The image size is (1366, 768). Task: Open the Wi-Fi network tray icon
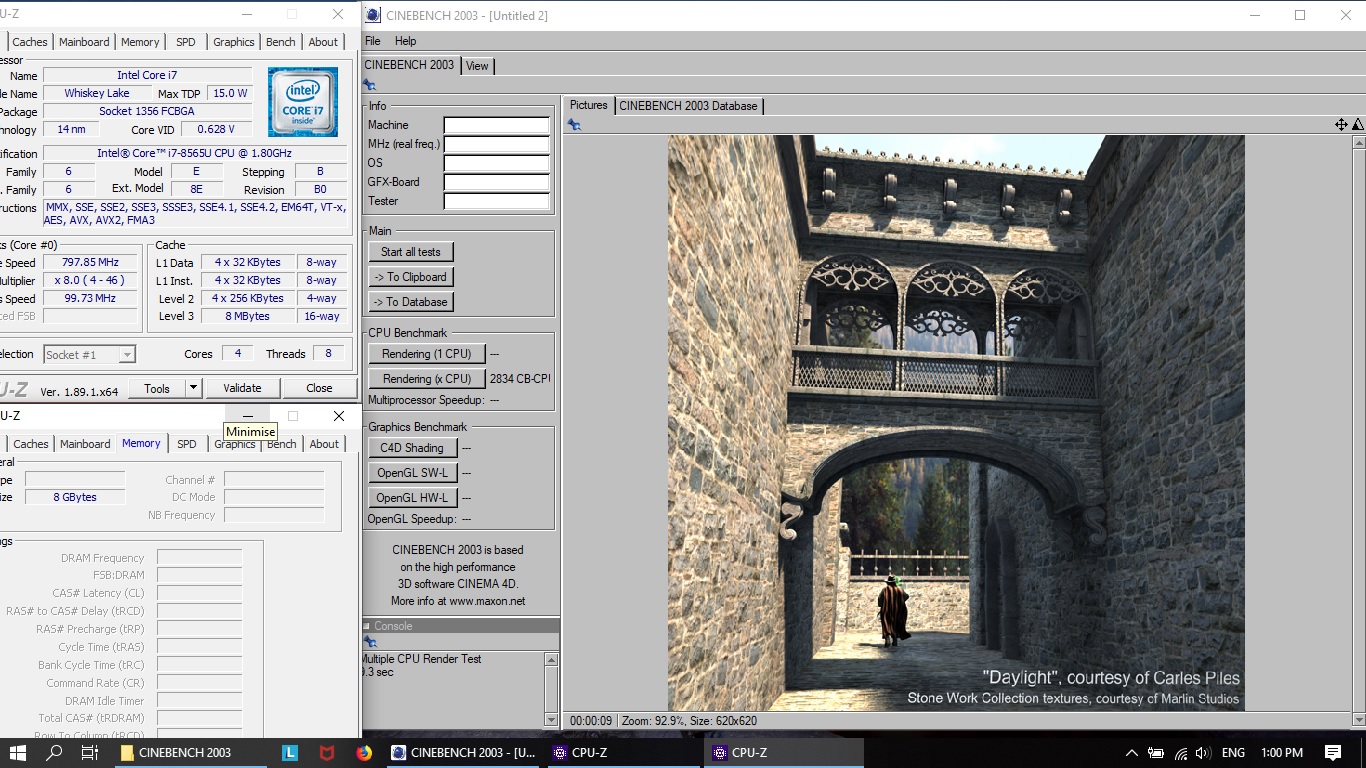coord(1180,753)
